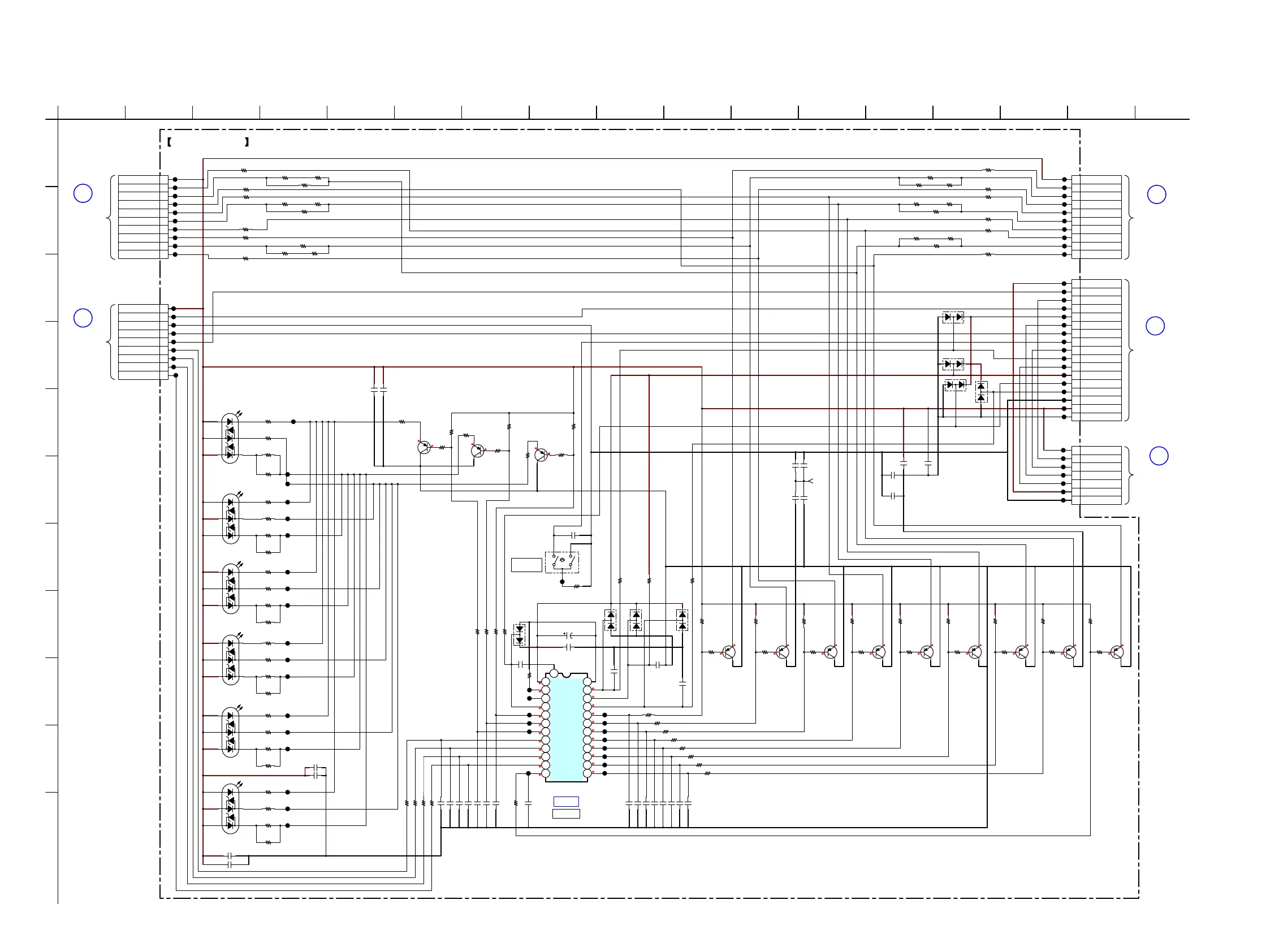Click the pin-1 marker circle atop IC
This screenshot has height=952, width=1266.
pos(554,673)
